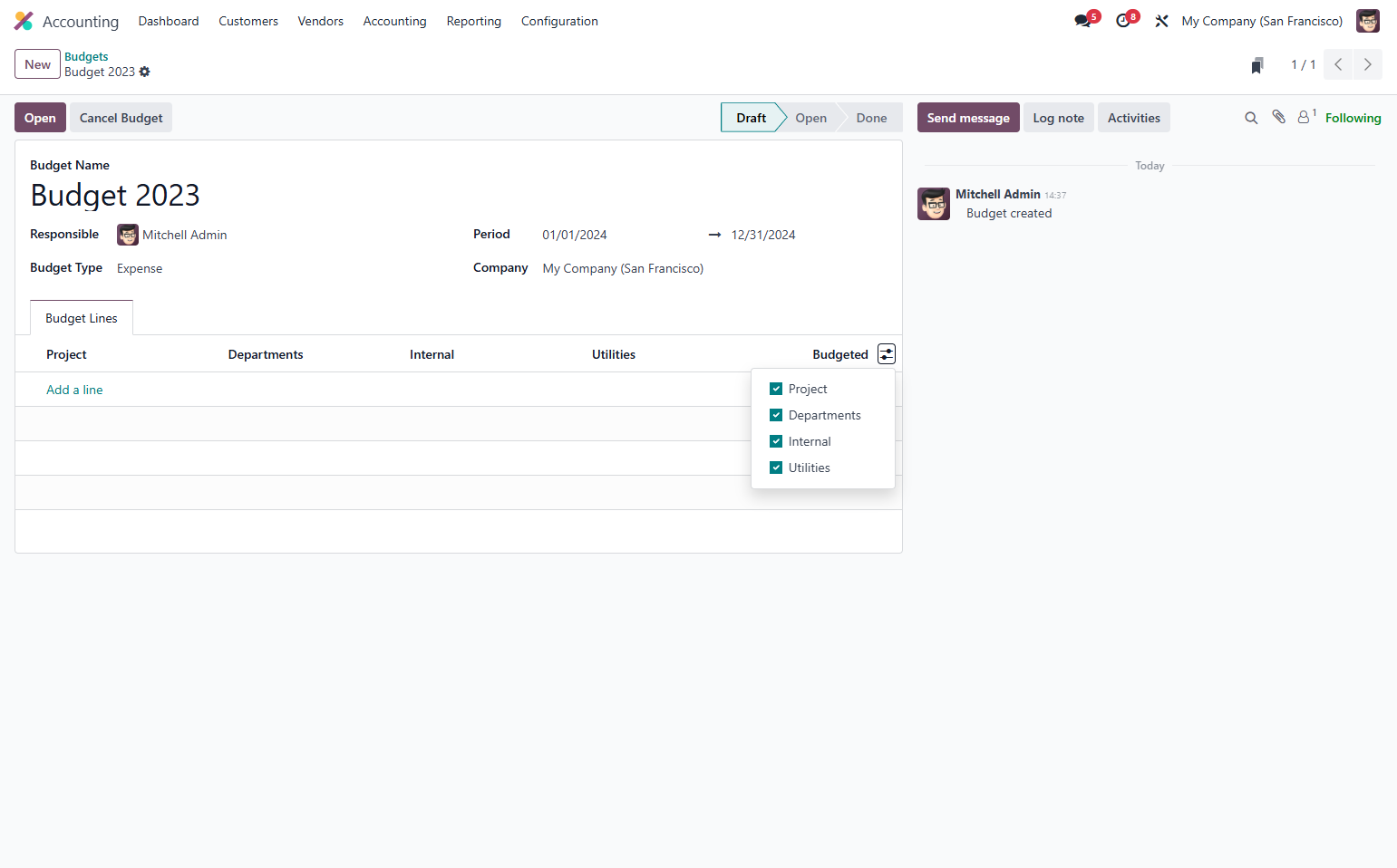Click Mitchell Admin name in chatter
Screen dimensions: 1397x868
pos(997,194)
